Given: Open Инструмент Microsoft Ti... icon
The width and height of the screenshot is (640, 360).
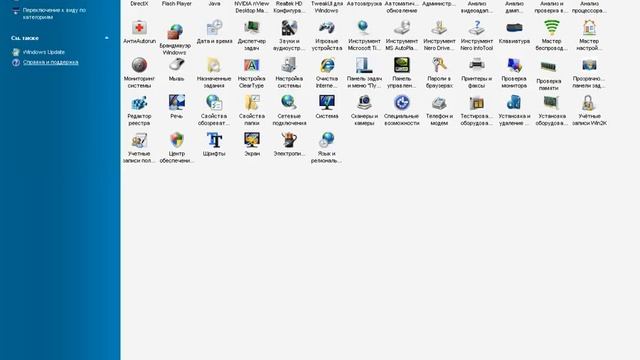Looking at the screenshot, I should (x=364, y=28).
